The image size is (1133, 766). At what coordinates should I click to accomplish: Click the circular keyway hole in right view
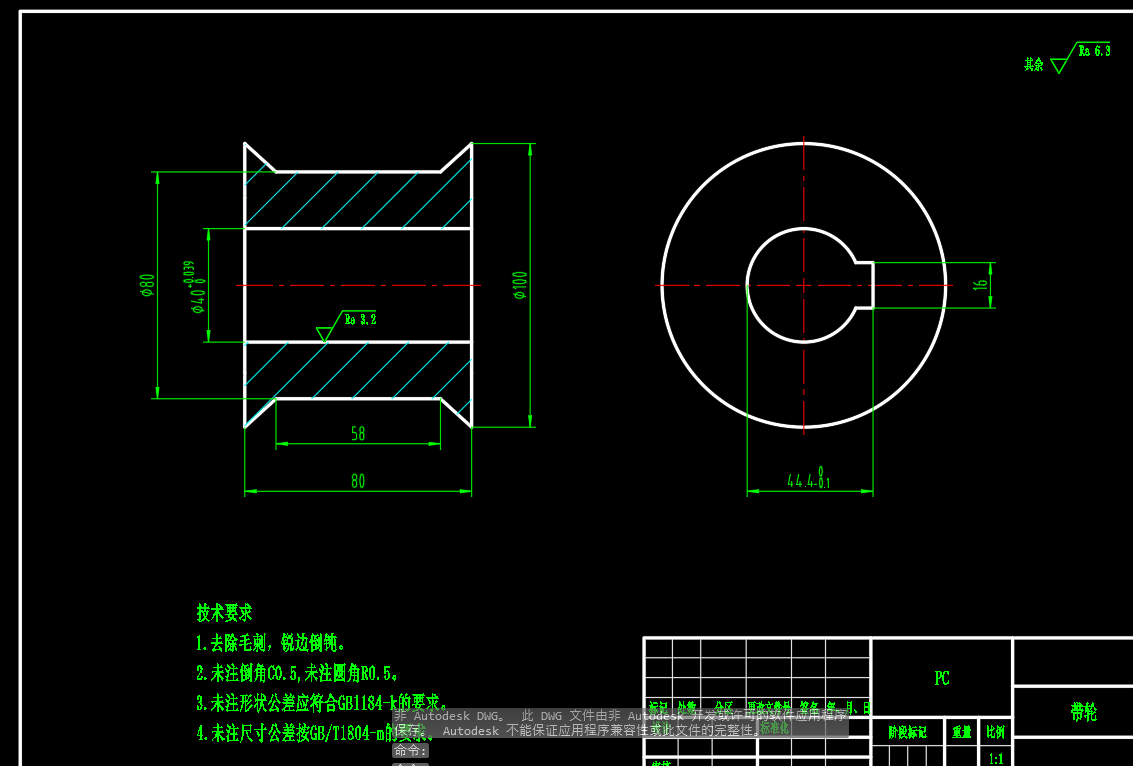click(804, 283)
